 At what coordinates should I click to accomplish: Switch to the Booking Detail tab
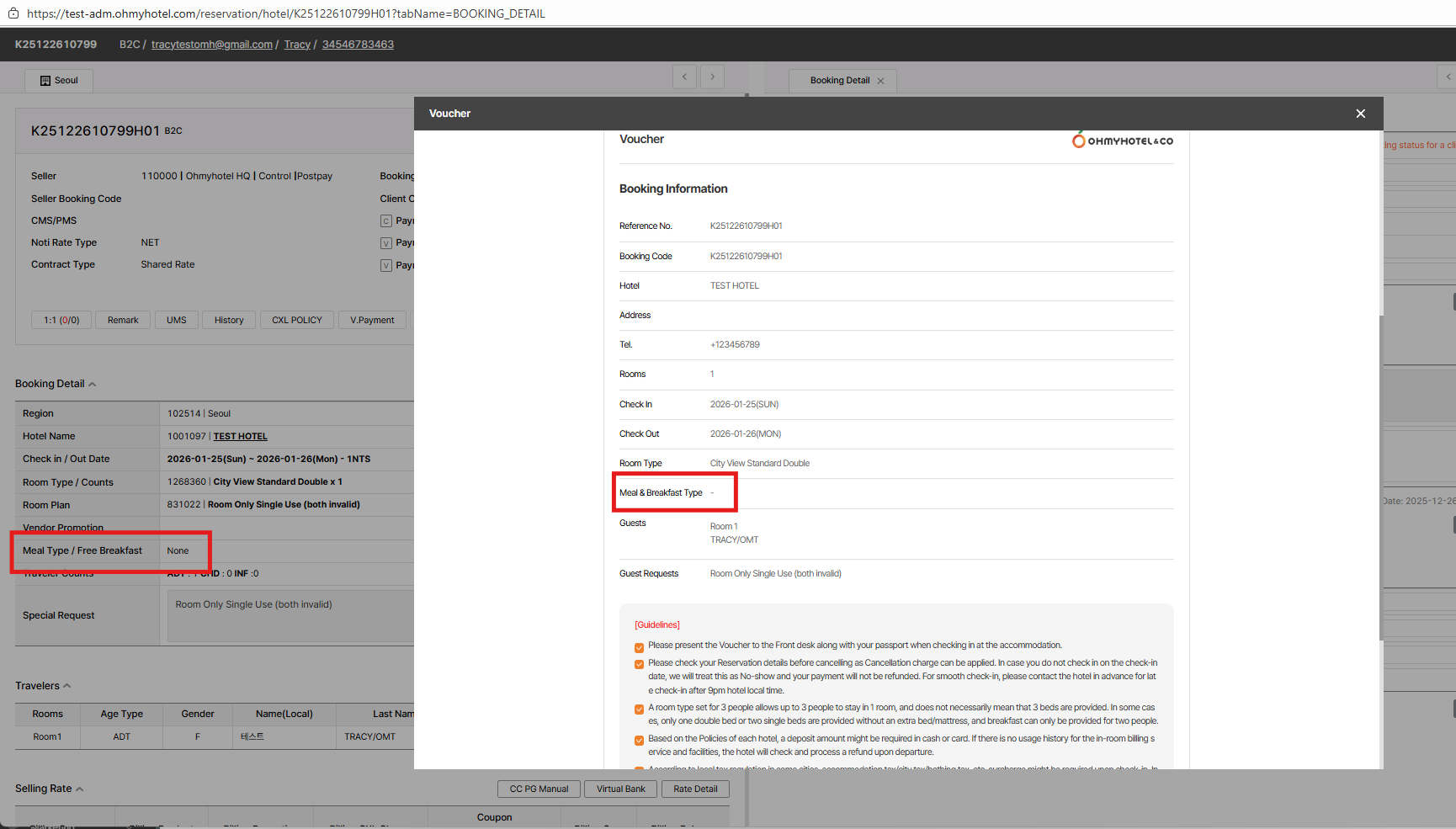point(839,81)
